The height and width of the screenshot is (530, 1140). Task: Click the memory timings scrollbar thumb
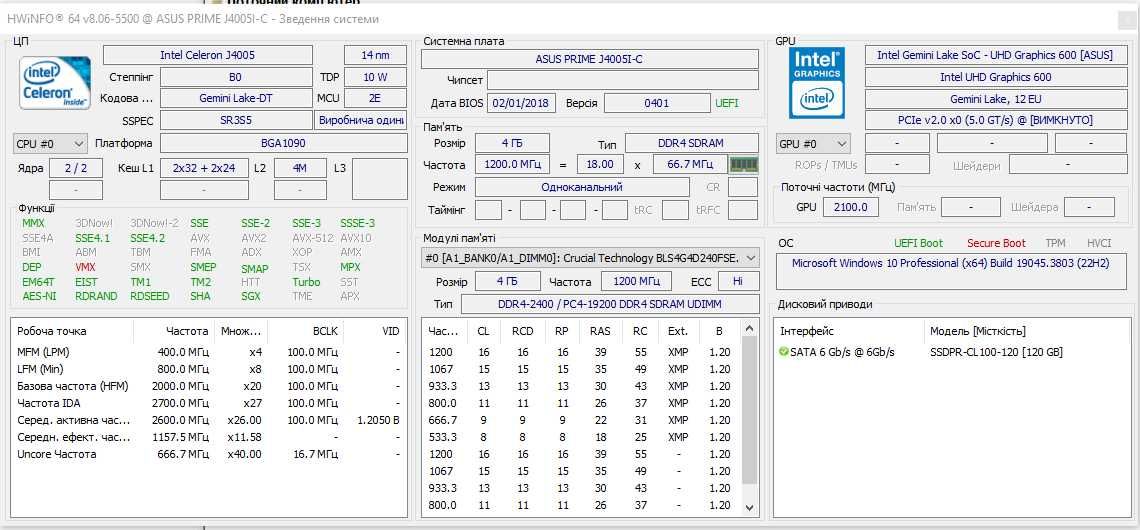[x=750, y=412]
